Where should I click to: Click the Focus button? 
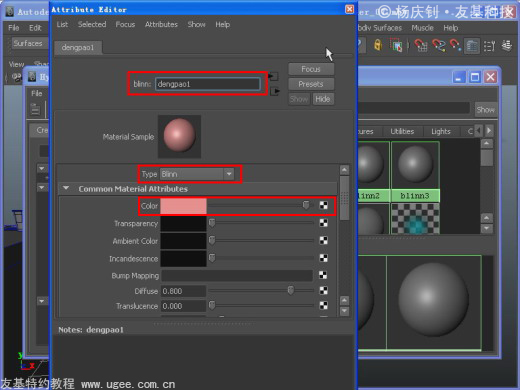pyautogui.click(x=311, y=69)
